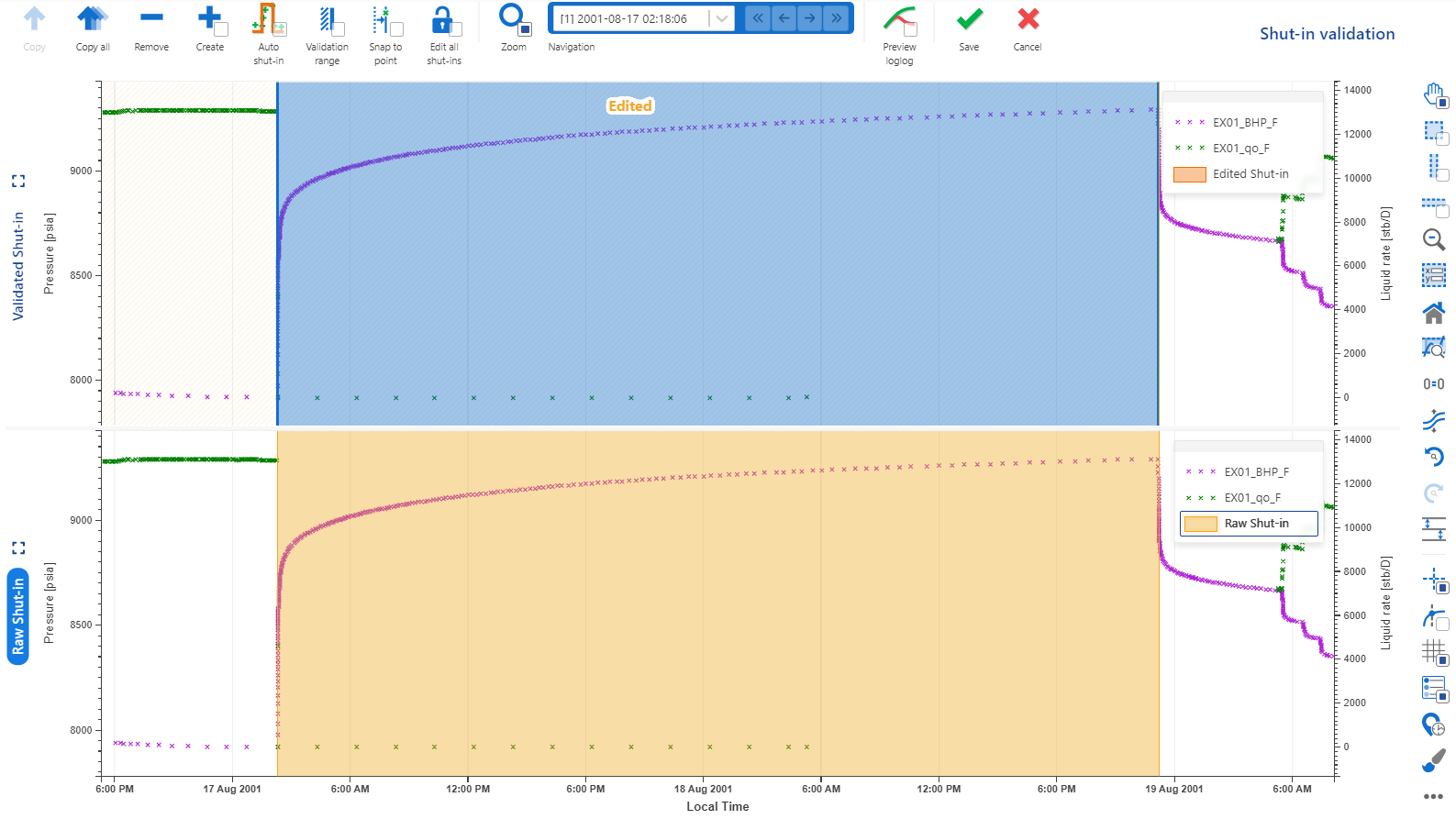
Task: Cancel the shut-in validation
Action: click(1028, 28)
